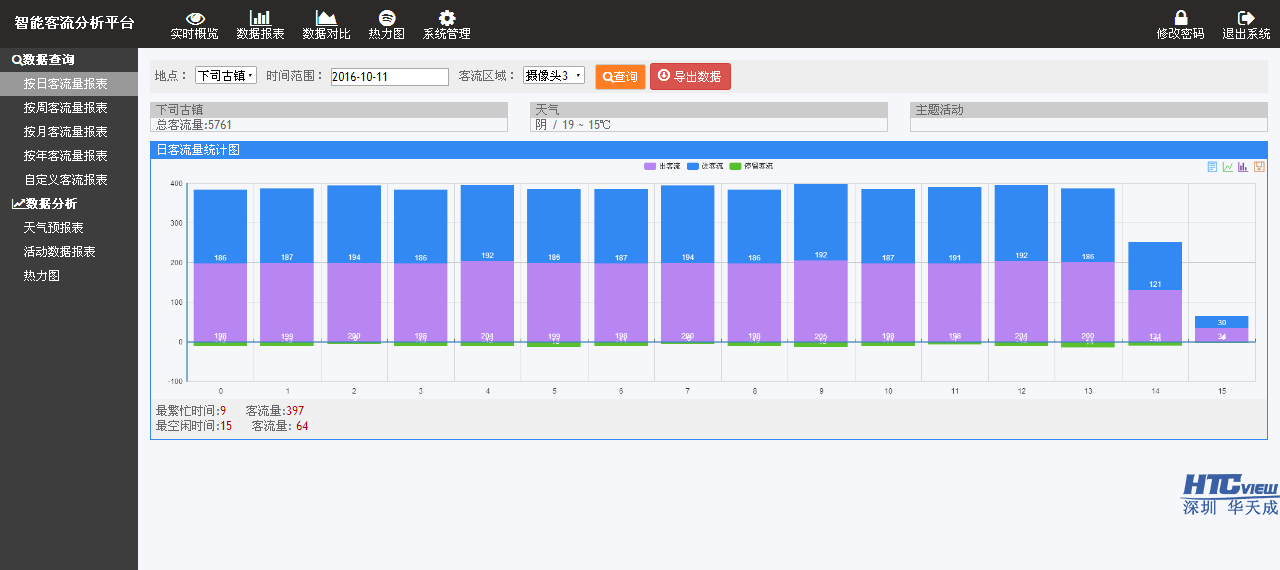
Task: Click the 退出系统 logout icon
Action: (x=1246, y=24)
